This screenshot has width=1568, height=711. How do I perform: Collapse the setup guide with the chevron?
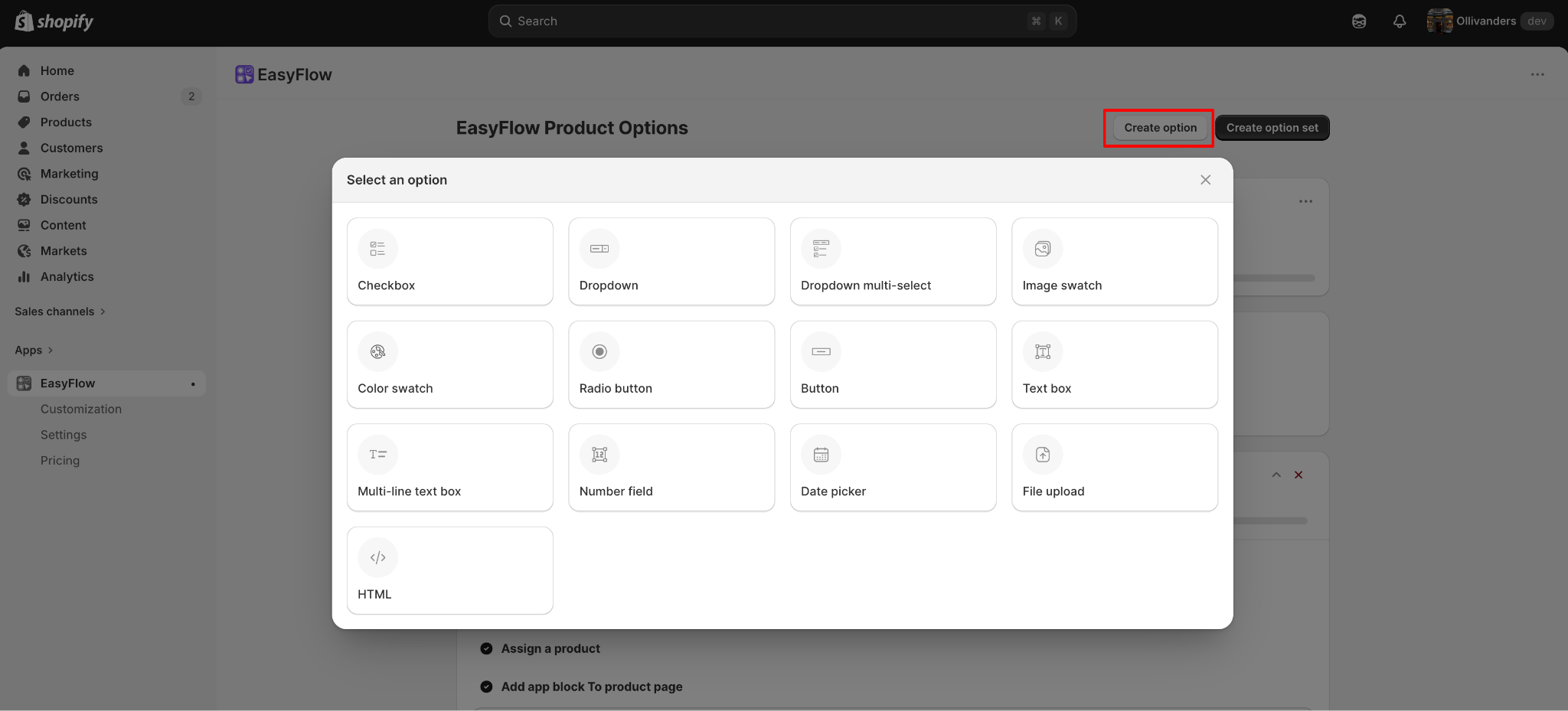[x=1276, y=475]
